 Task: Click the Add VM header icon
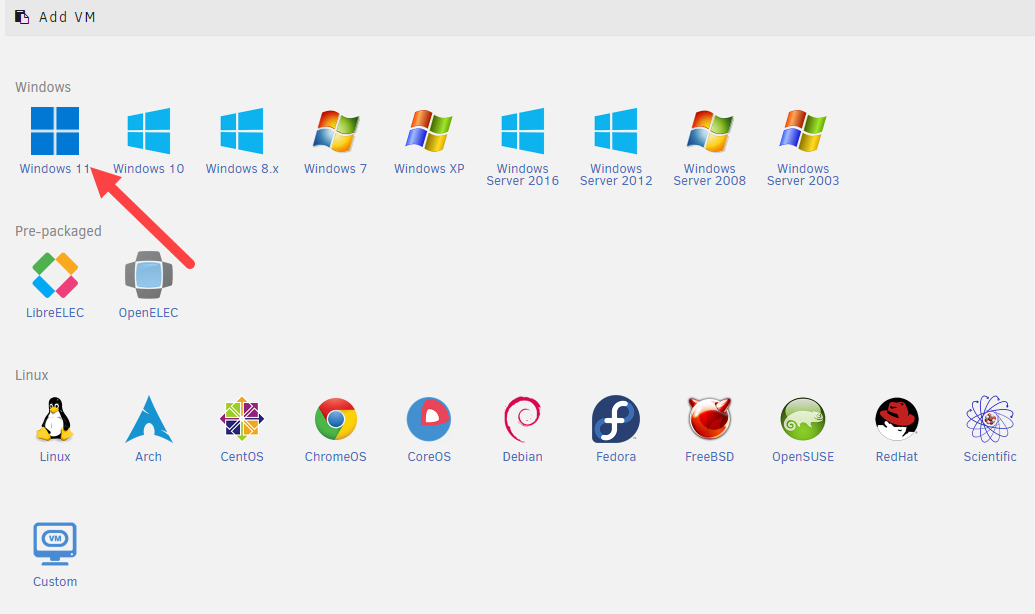[22, 17]
